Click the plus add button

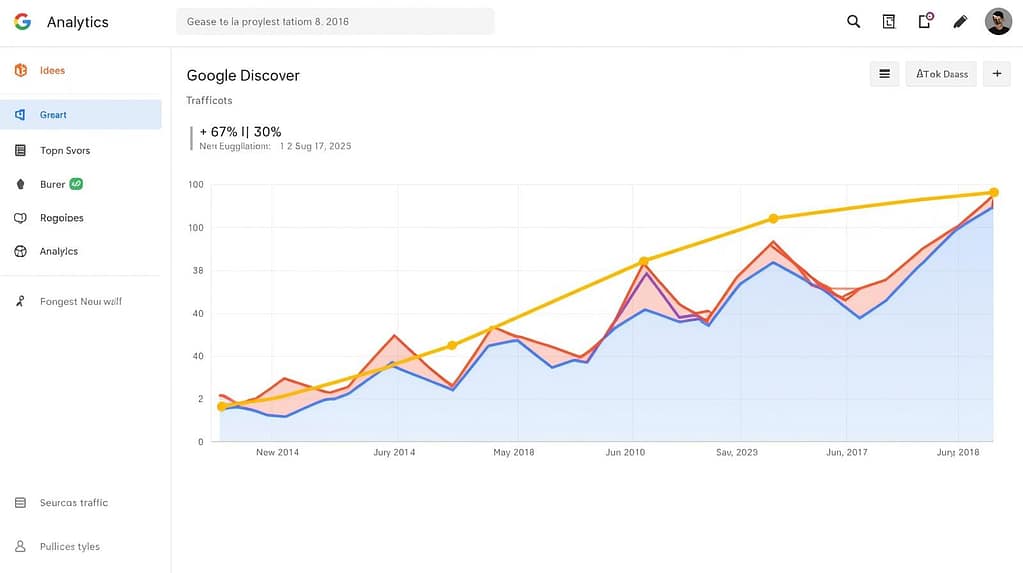tap(997, 74)
